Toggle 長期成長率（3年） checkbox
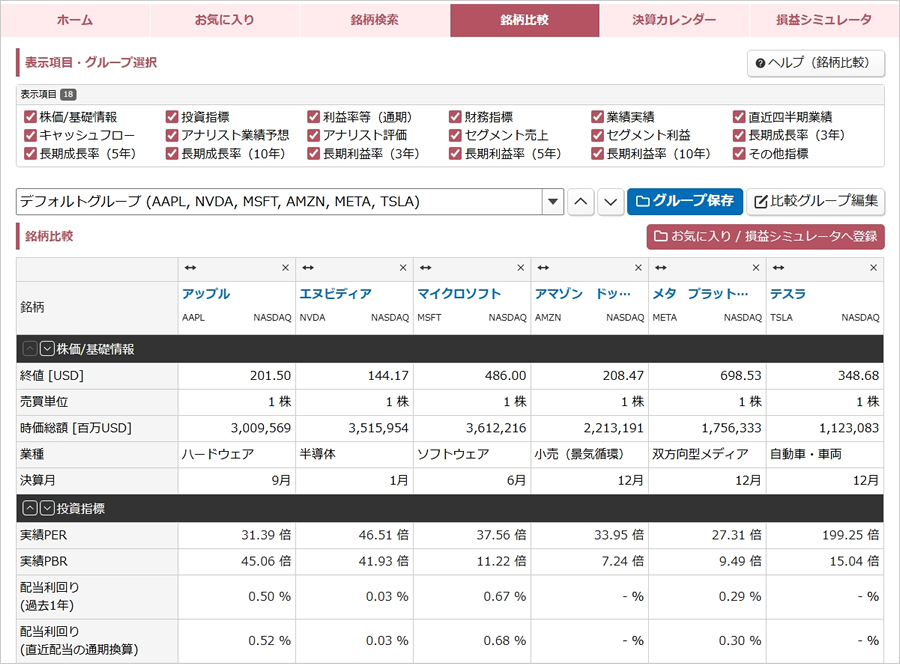900x664 pixels. point(739,135)
